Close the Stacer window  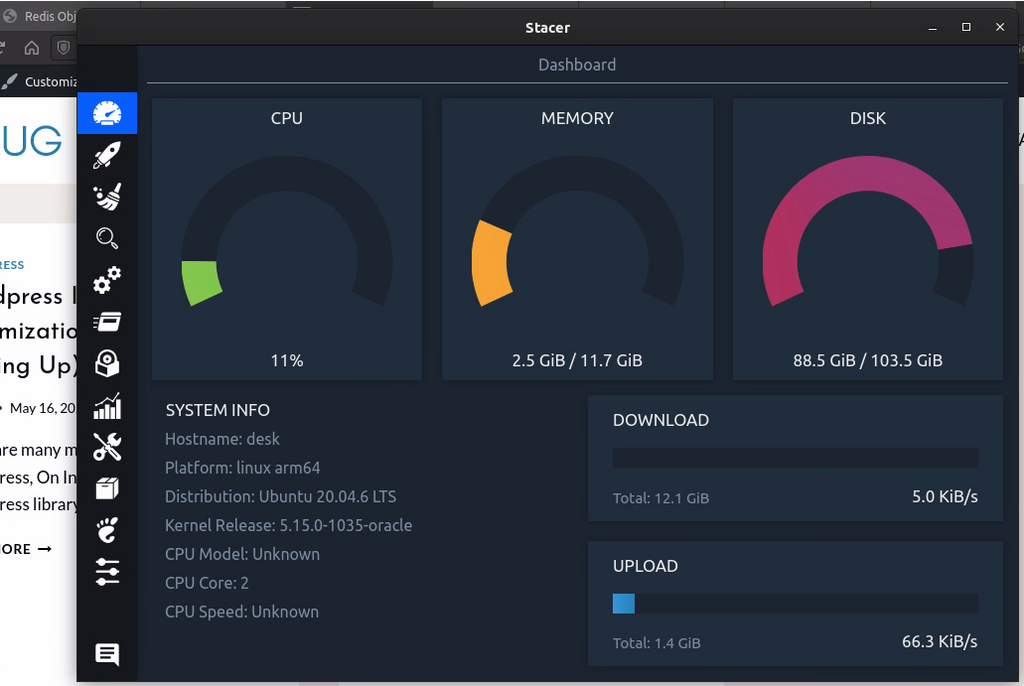click(x=1000, y=27)
